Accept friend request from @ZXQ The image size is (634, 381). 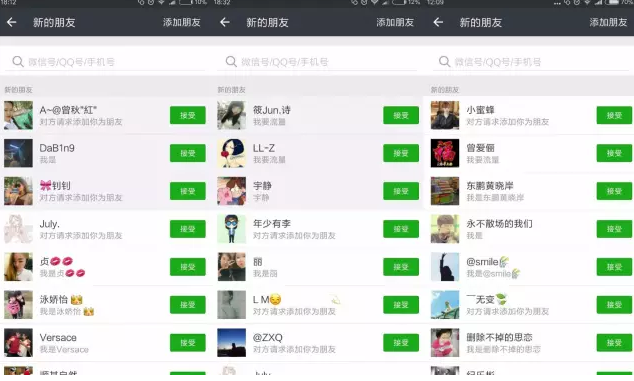401,343
